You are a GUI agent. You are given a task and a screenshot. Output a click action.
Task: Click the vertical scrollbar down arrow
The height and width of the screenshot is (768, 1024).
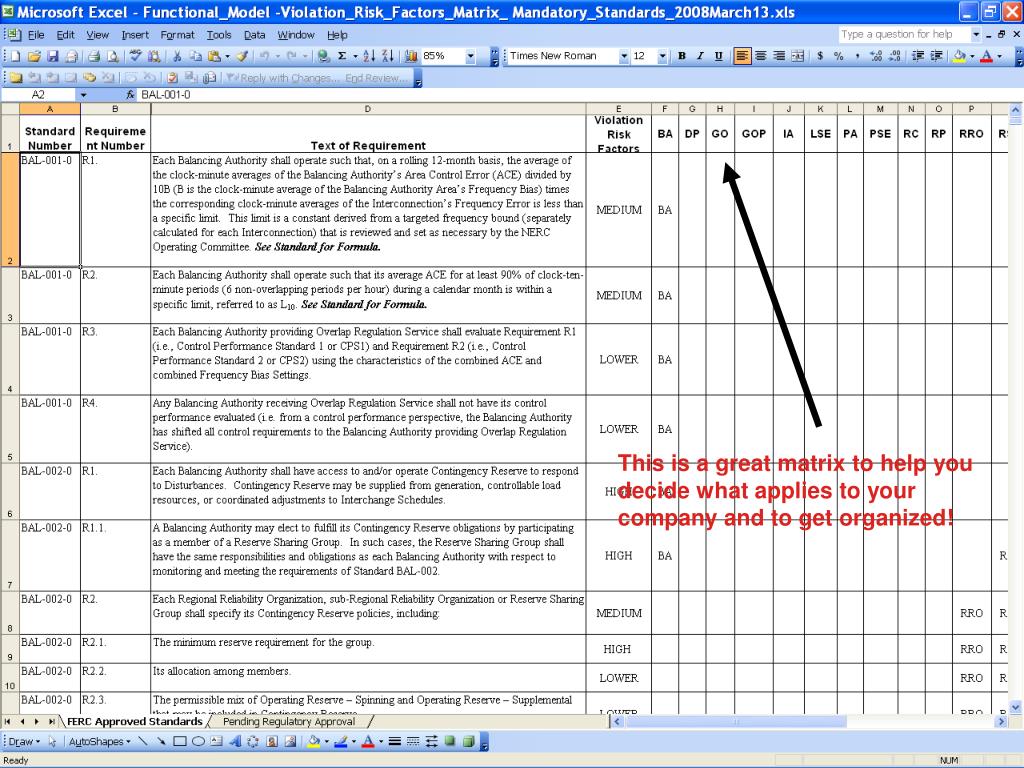(x=1015, y=707)
